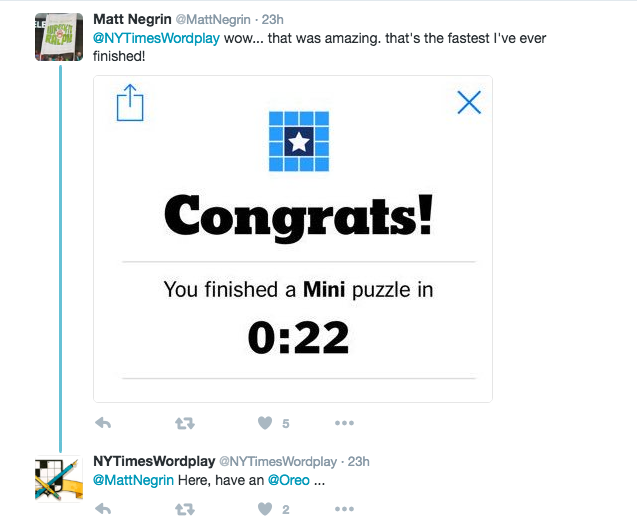Close the Congrats puzzle card
This screenshot has width=637, height=528.
tap(468, 102)
